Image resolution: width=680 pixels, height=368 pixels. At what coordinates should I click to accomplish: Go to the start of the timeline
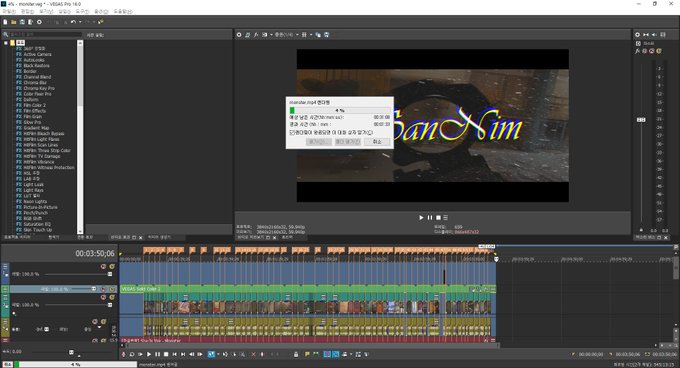click(x=175, y=354)
